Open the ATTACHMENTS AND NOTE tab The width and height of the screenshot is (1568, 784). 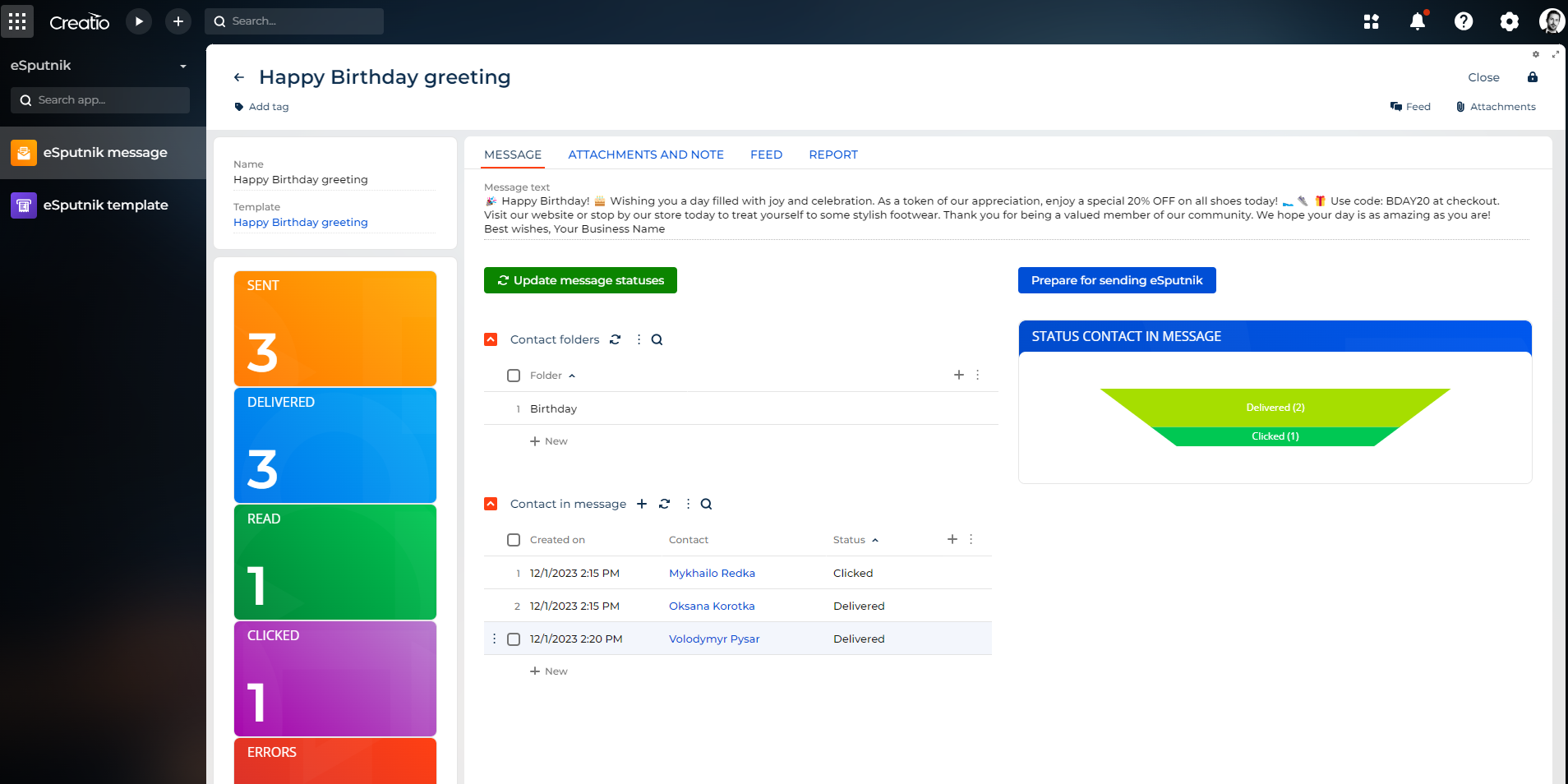pyautogui.click(x=646, y=154)
